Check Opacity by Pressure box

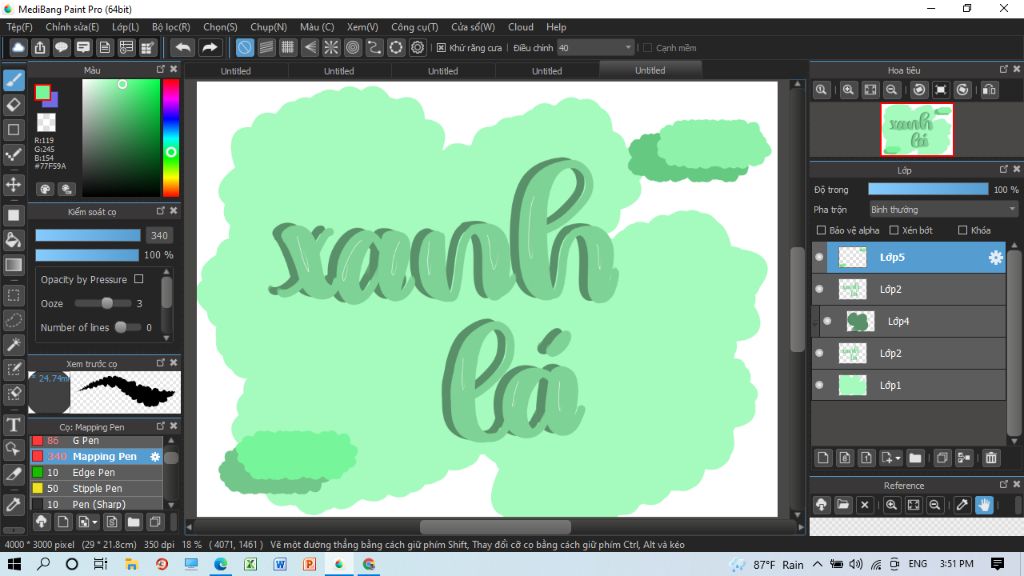[x=138, y=279]
